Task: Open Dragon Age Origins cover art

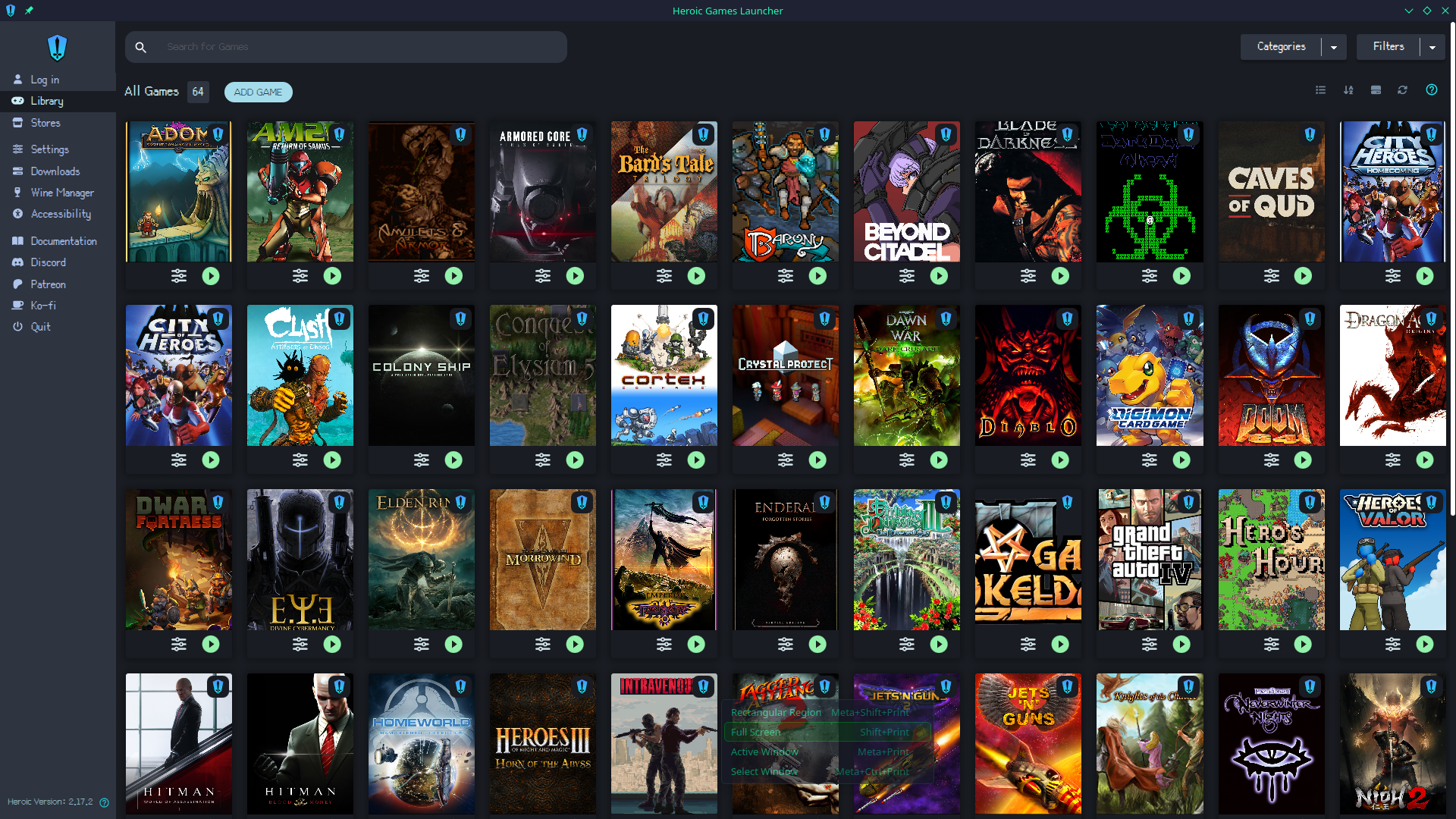Action: (x=1392, y=375)
